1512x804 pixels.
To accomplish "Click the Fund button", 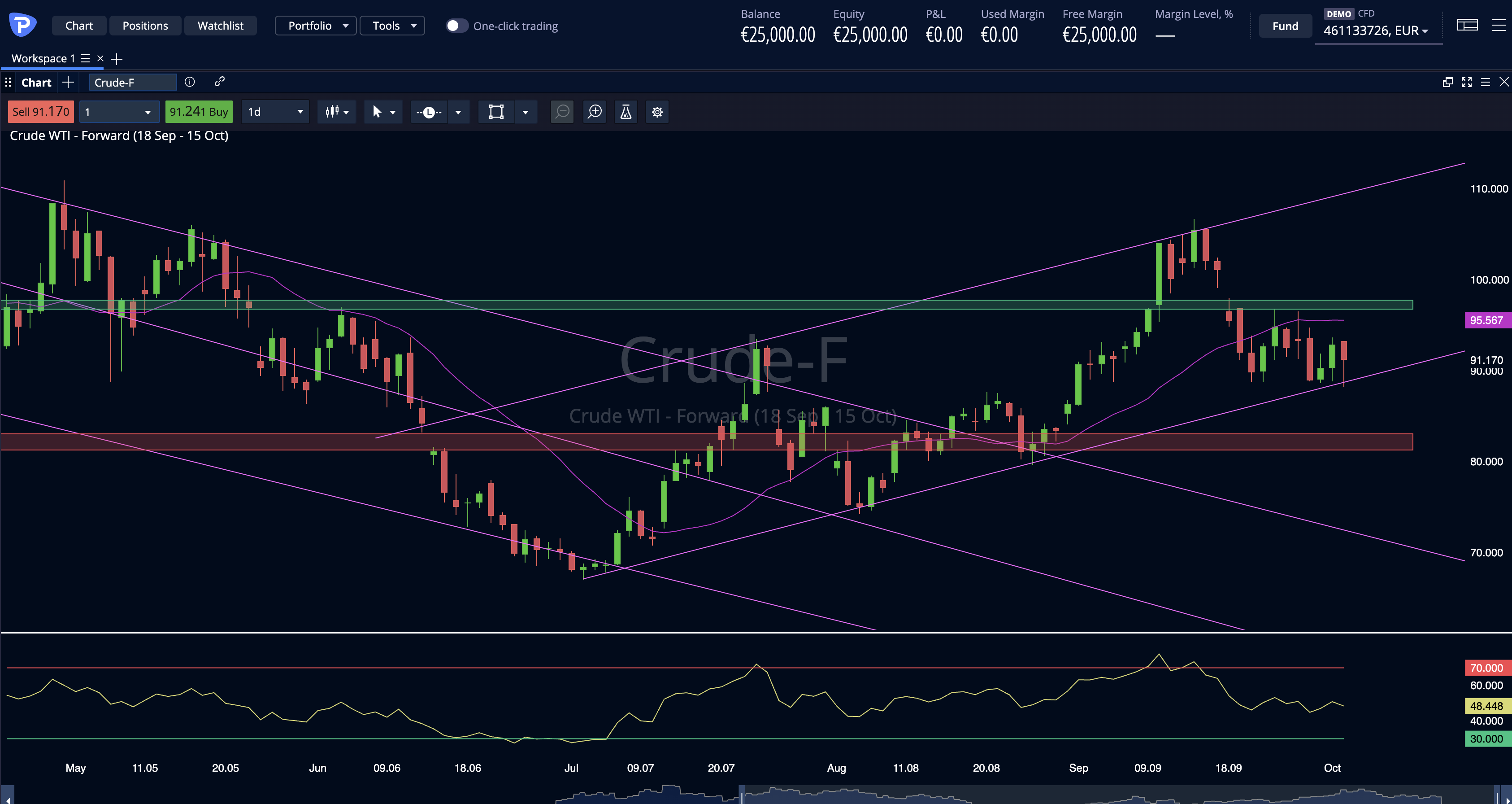I will 1285,26.
